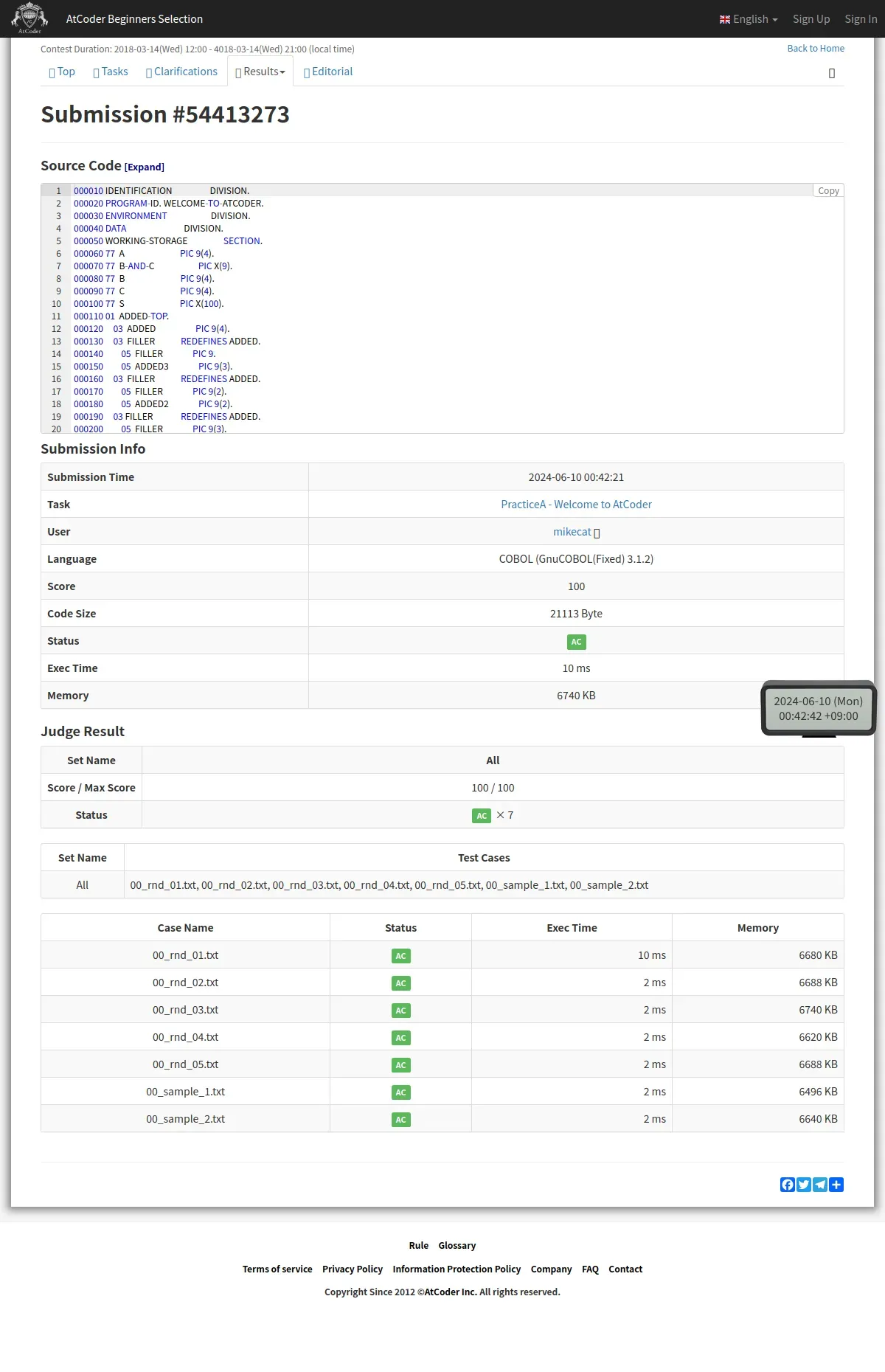Viewport: 885px width, 1372px height.
Task: Open more share options plus icon
Action: coord(836,1185)
